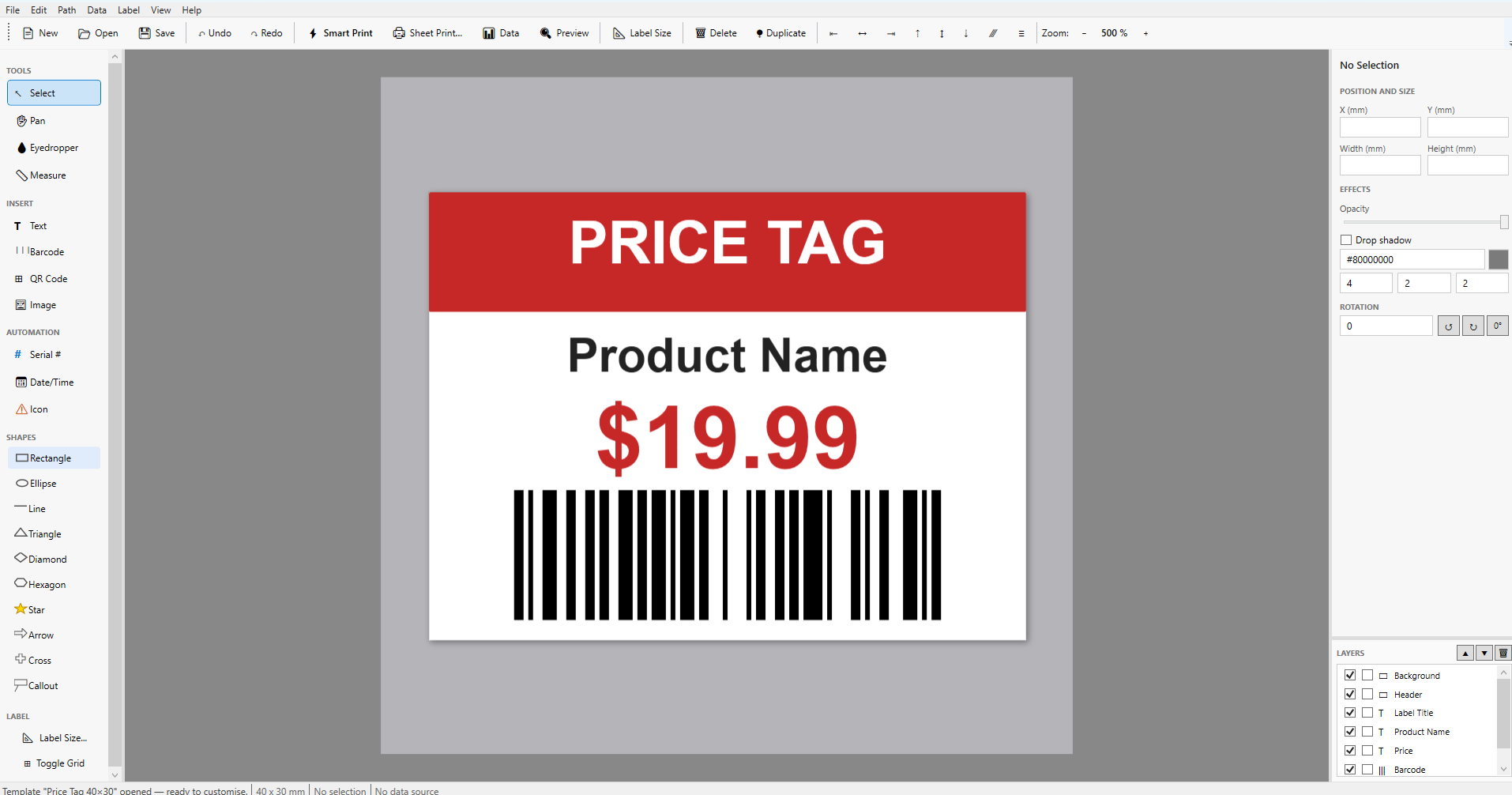
Task: Click Duplicate in the toolbar
Action: [x=780, y=33]
